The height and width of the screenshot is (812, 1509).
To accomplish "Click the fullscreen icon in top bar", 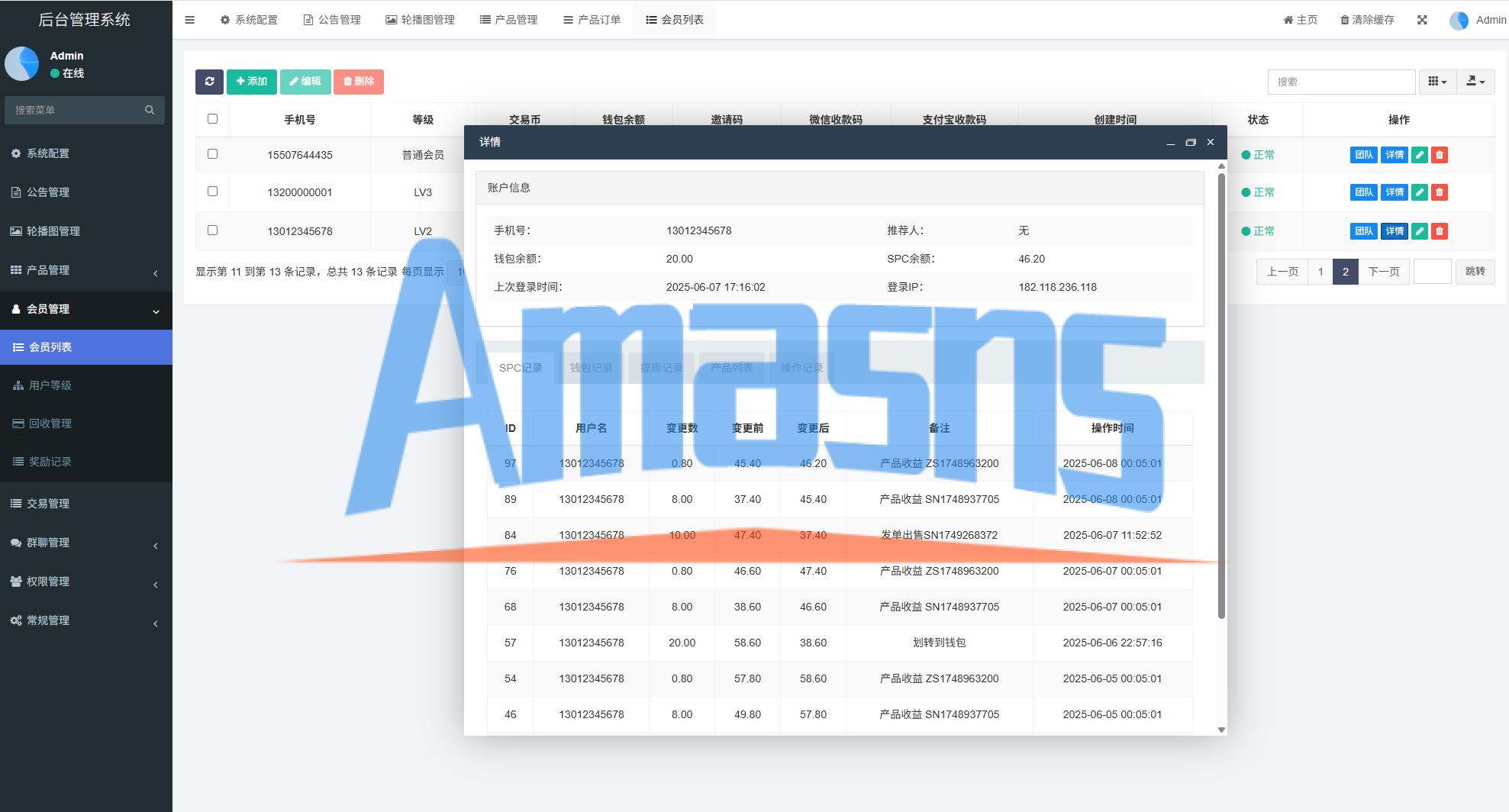I will [x=1422, y=20].
